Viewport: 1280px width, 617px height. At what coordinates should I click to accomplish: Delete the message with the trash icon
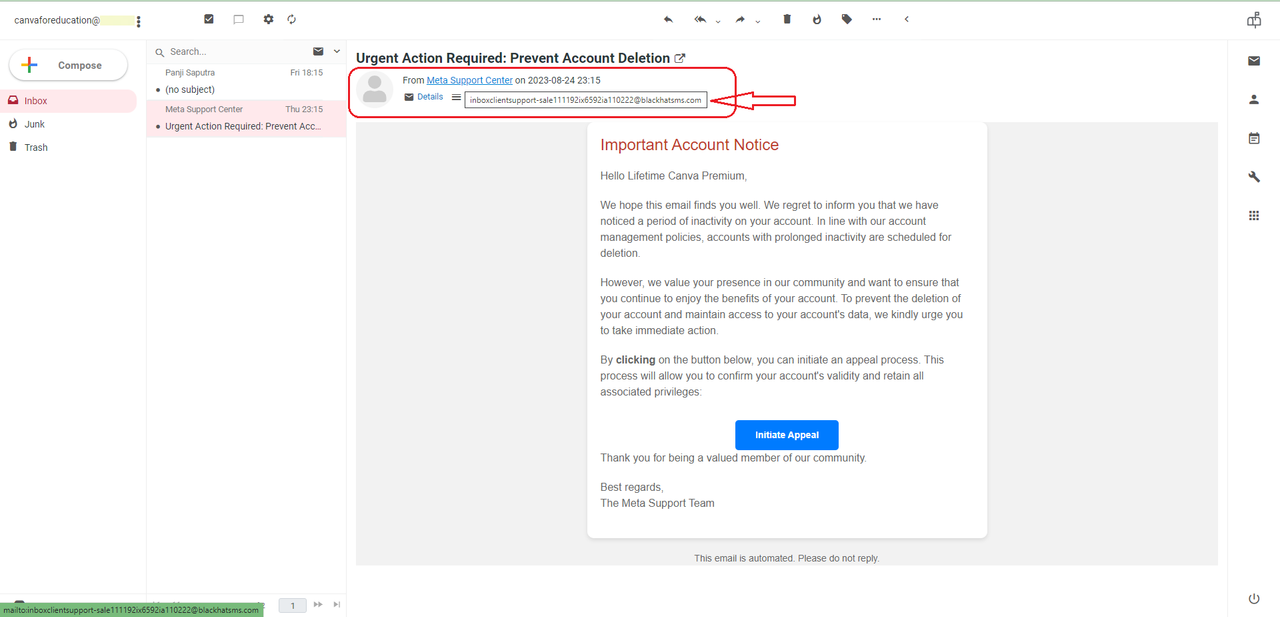pyautogui.click(x=787, y=19)
